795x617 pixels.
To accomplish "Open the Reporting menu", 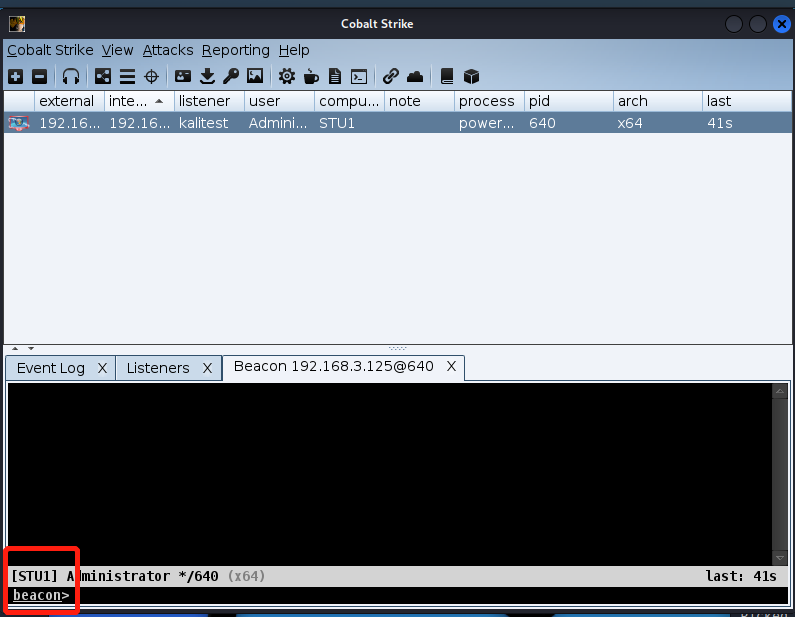I will click(236, 50).
